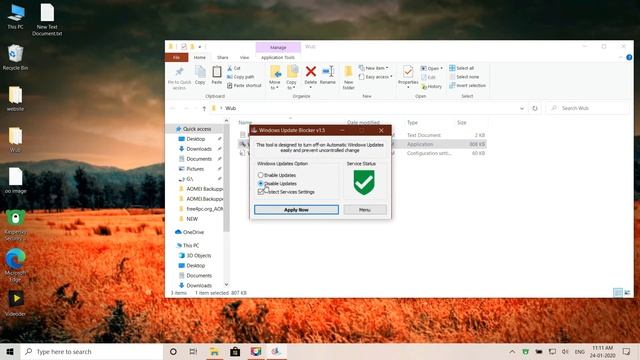
Task: Click Select none in the ribbon
Action: (464, 77)
